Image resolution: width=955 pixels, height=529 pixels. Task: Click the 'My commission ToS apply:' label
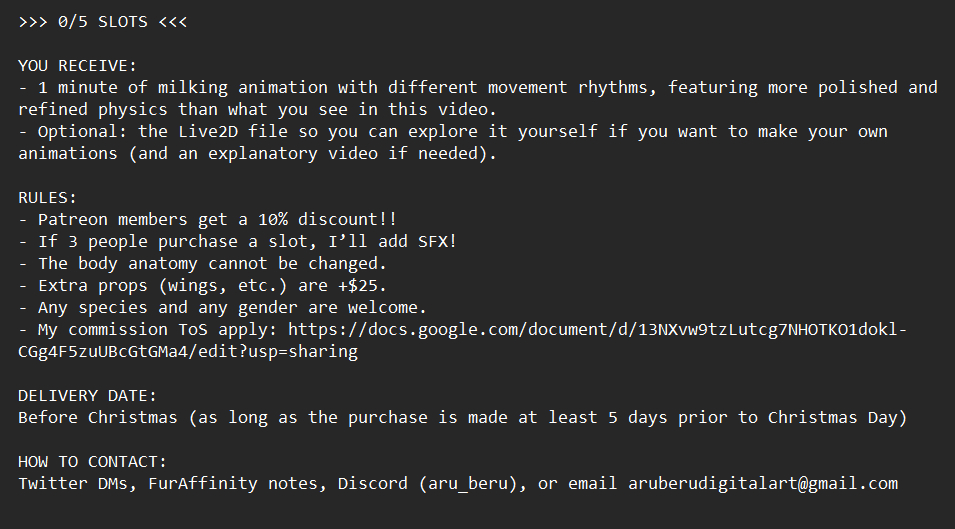pyautogui.click(x=158, y=330)
